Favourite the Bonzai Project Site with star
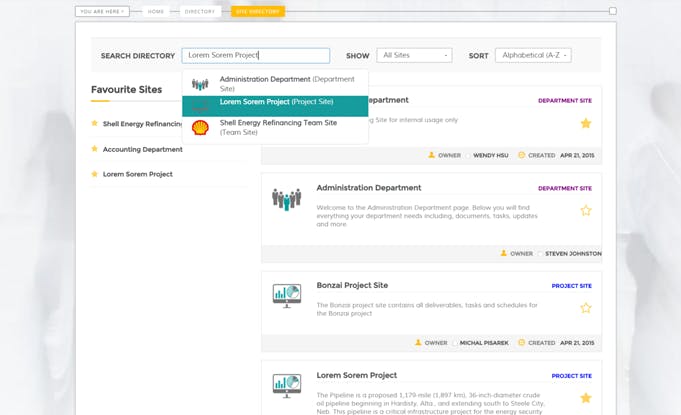Screen dimensions: 681x415 586,308
